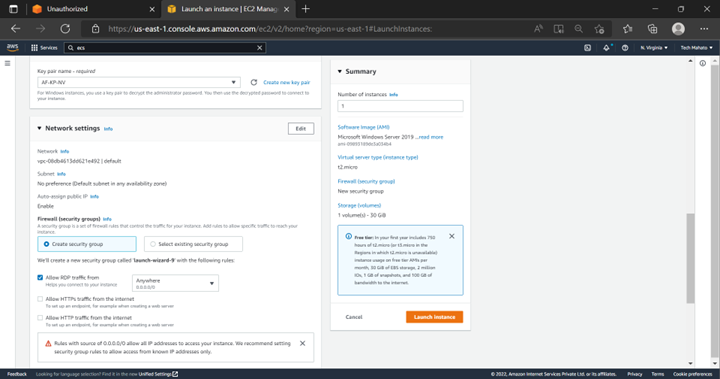Click the Number of instances field
This screenshot has height=379, width=720.
coord(400,106)
